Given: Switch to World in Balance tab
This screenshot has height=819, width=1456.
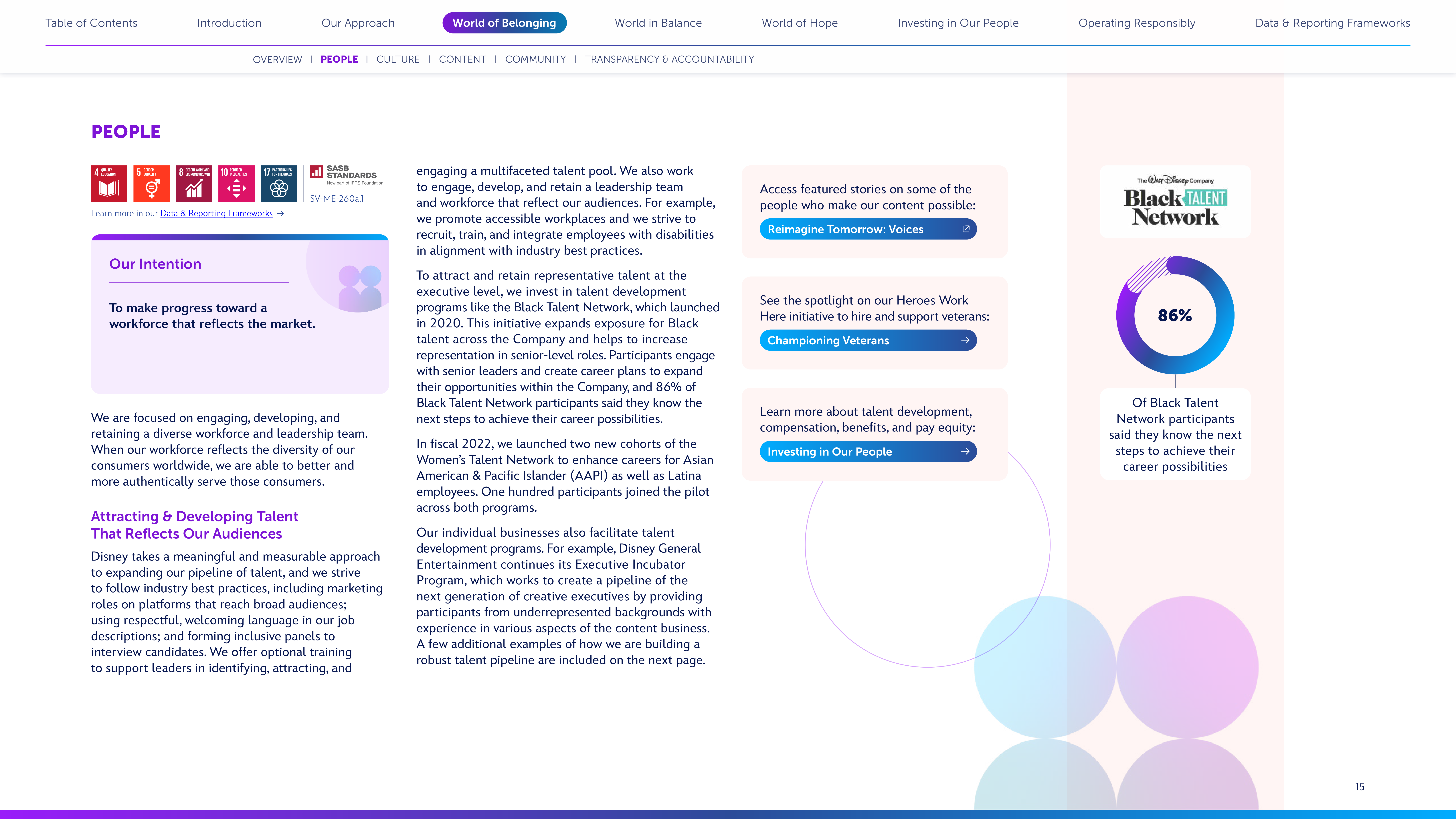Looking at the screenshot, I should [658, 23].
